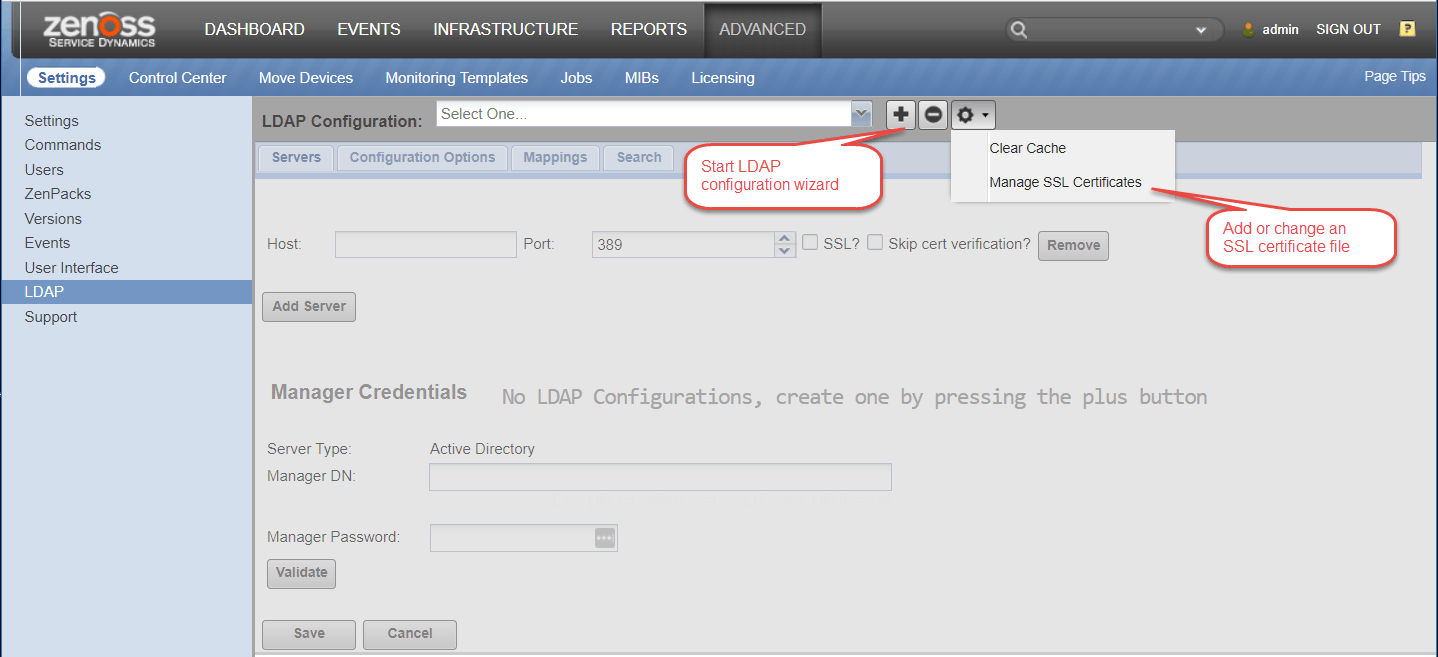Click the gear dropdown arrow
This screenshot has height=657, width=1438.
tap(986, 114)
